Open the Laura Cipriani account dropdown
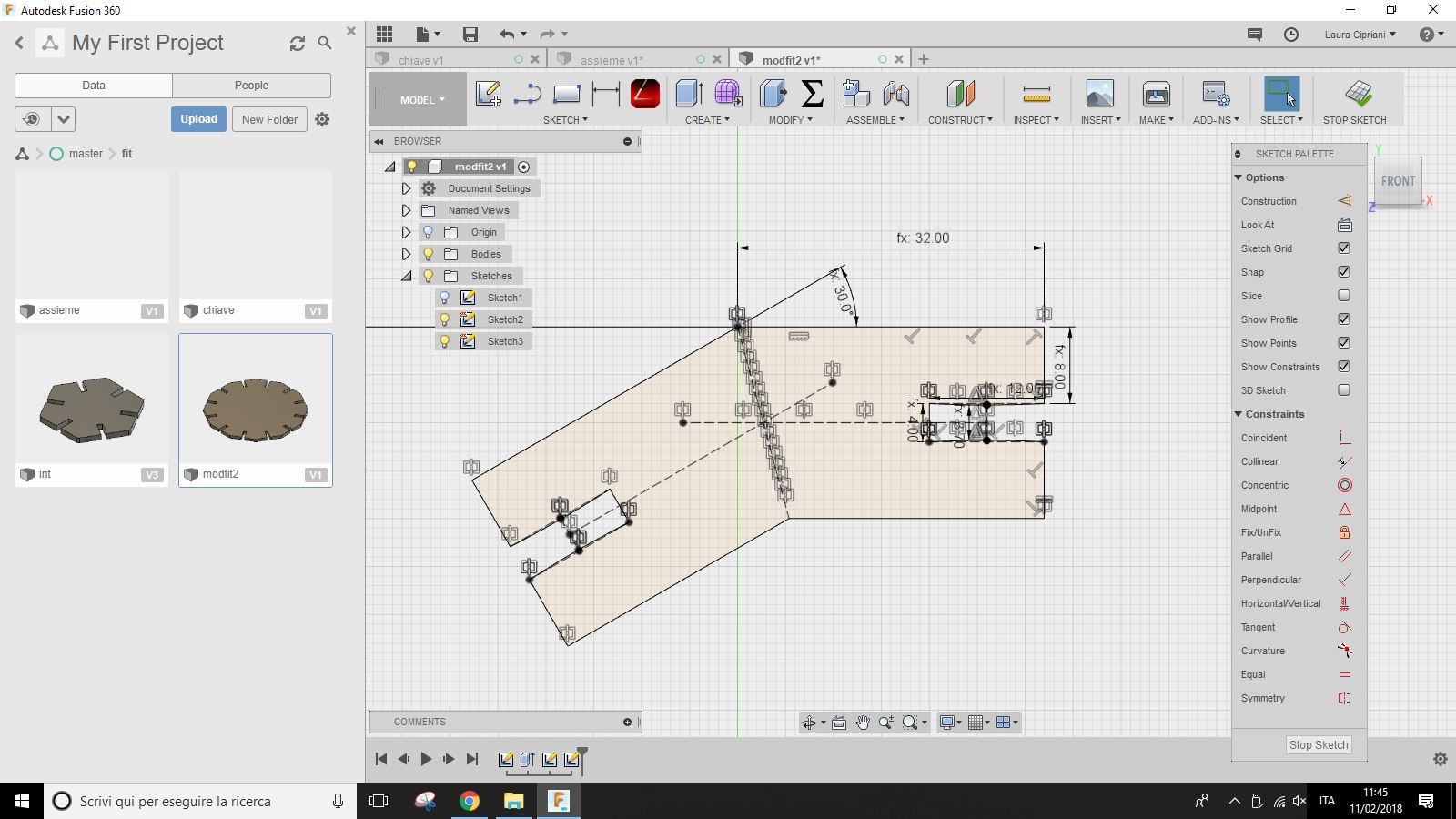1456x819 pixels. [x=1360, y=35]
